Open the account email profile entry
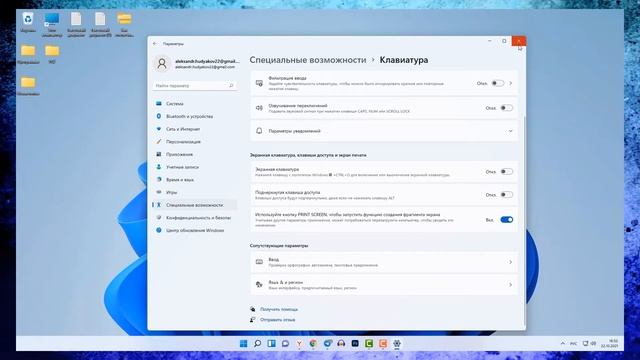This screenshot has width=640, height=360. pyautogui.click(x=196, y=64)
